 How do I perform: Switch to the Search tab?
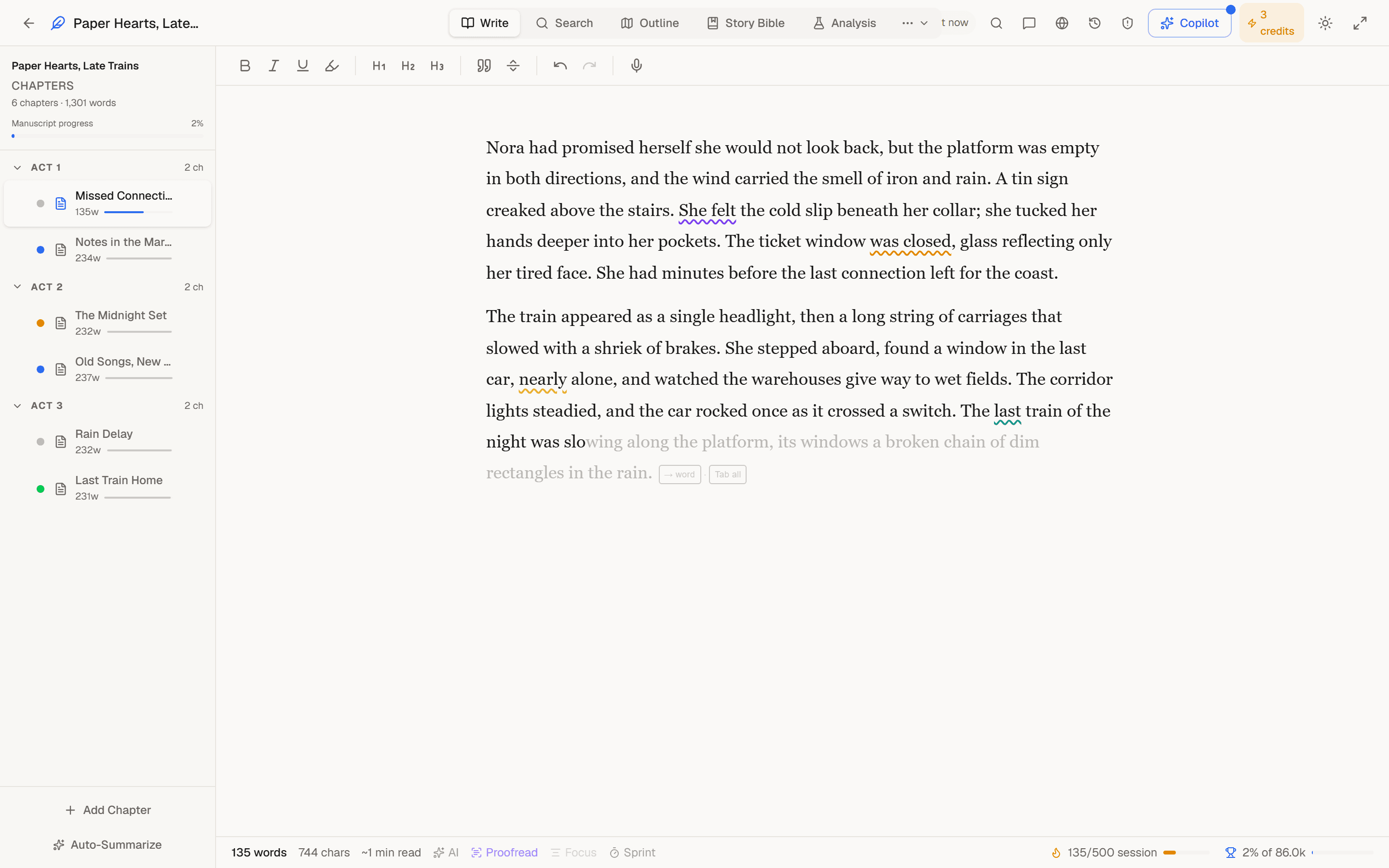[564, 23]
